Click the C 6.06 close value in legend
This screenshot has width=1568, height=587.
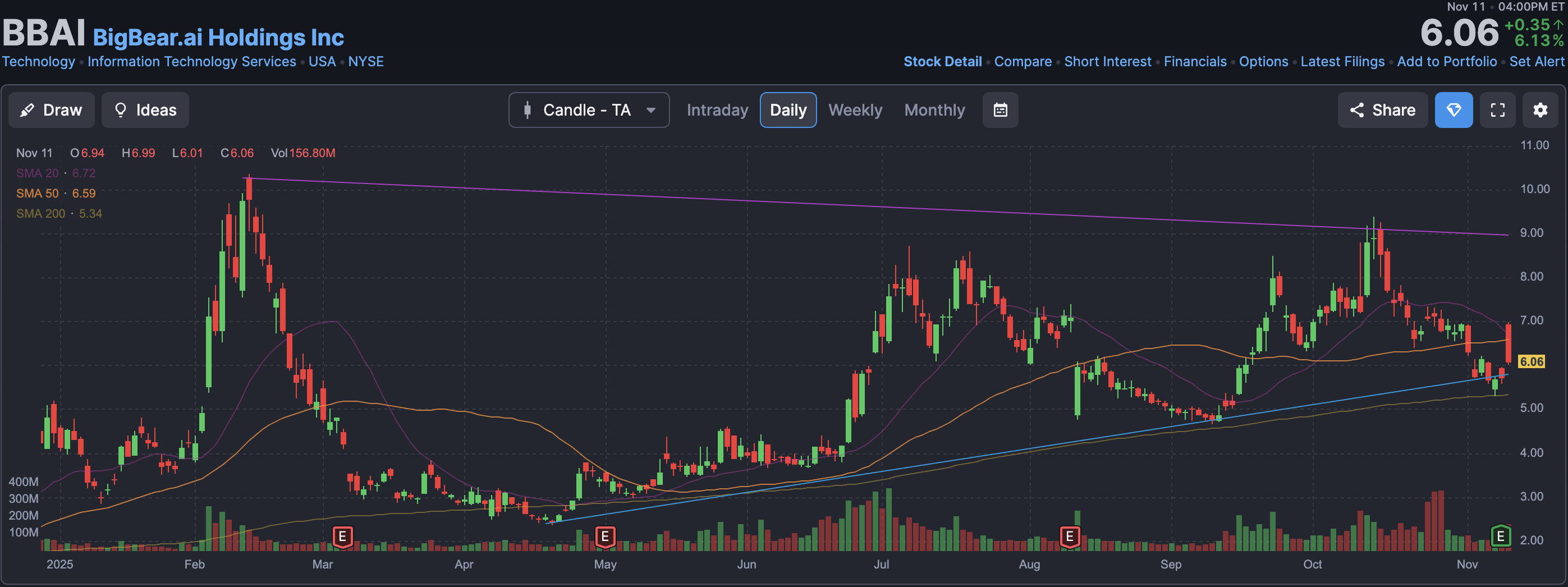tap(237, 153)
